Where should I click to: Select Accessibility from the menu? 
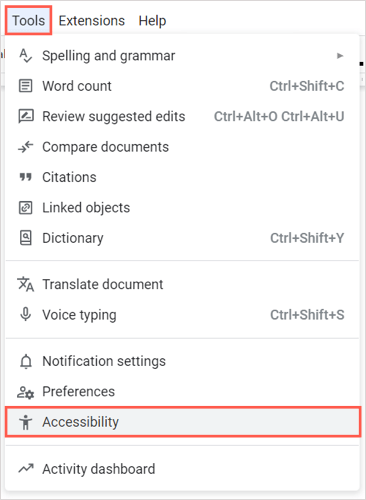click(x=183, y=422)
